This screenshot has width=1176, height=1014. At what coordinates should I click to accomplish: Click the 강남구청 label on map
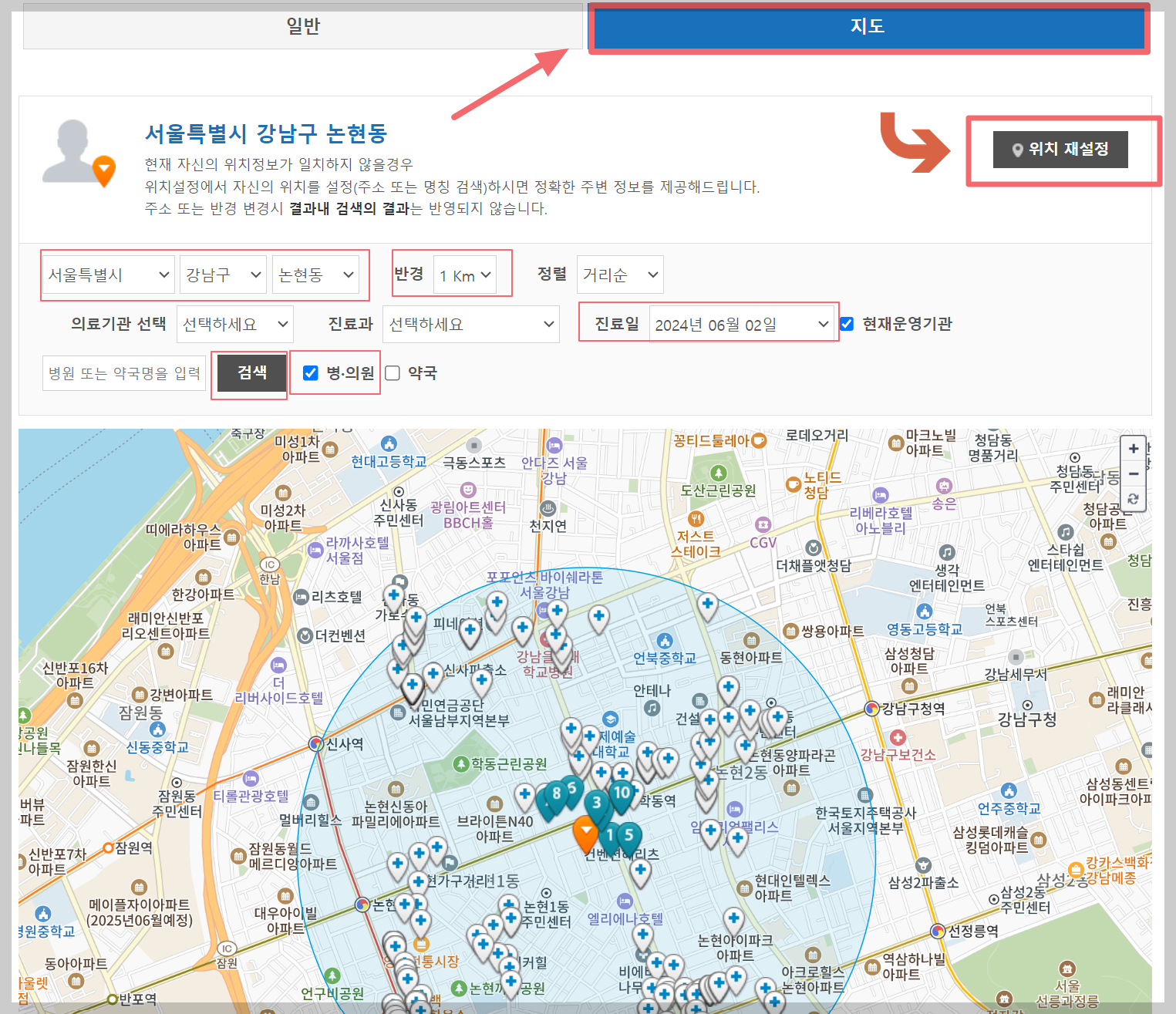click(x=1026, y=719)
